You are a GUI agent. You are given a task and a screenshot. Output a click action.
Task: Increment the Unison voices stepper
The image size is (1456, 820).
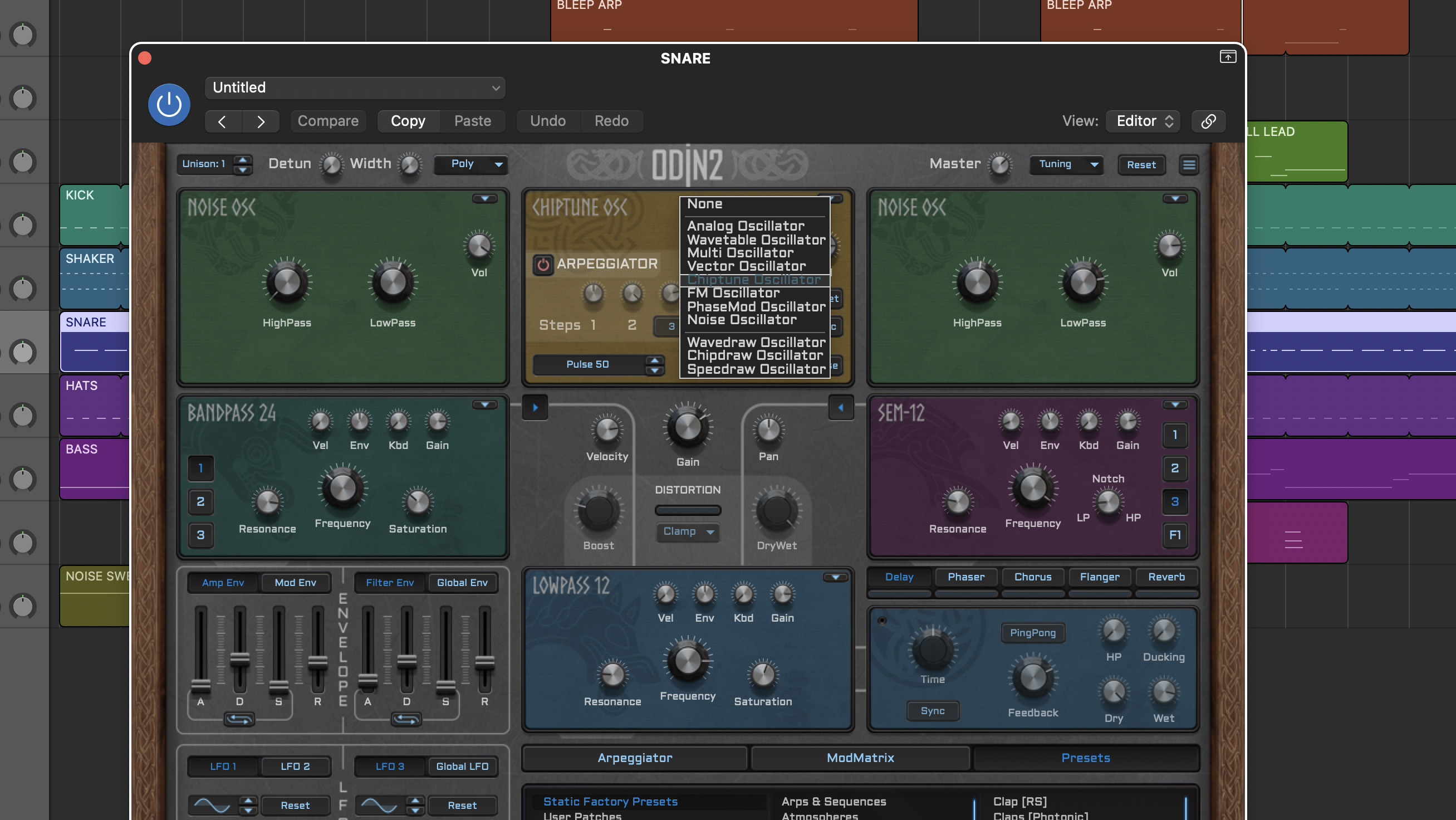(243, 159)
